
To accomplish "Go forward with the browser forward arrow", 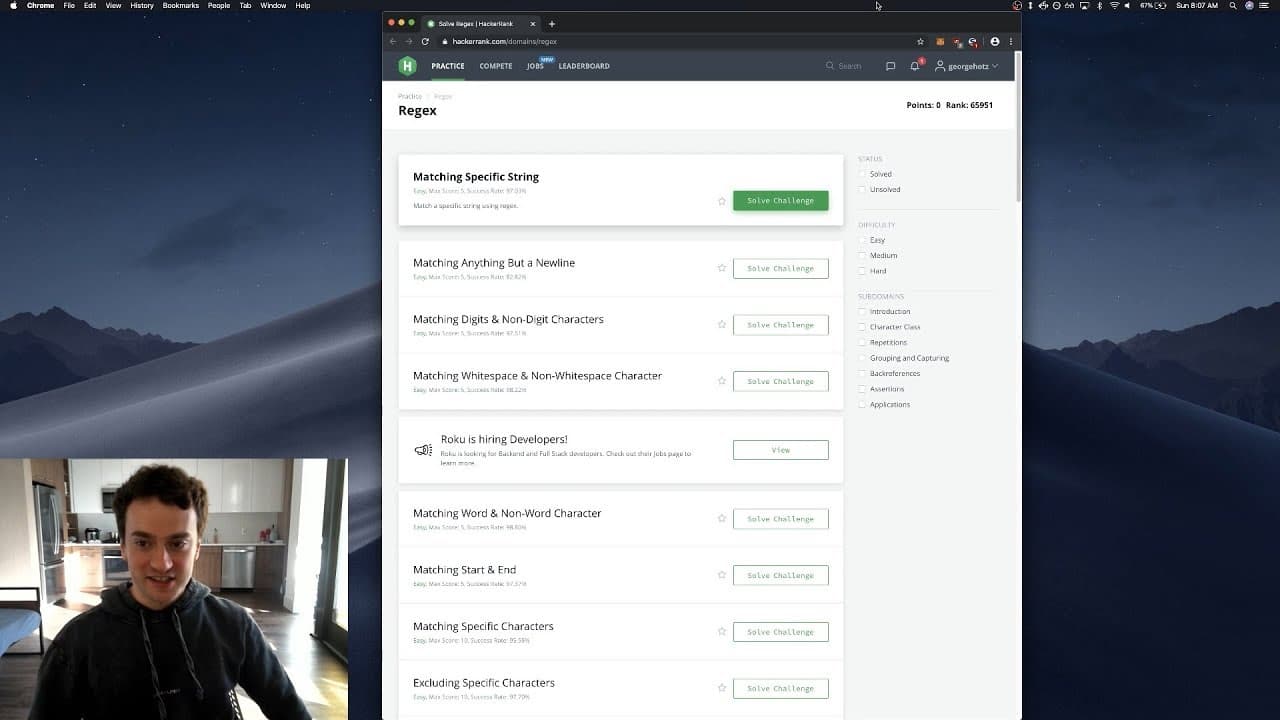I will coord(408,42).
